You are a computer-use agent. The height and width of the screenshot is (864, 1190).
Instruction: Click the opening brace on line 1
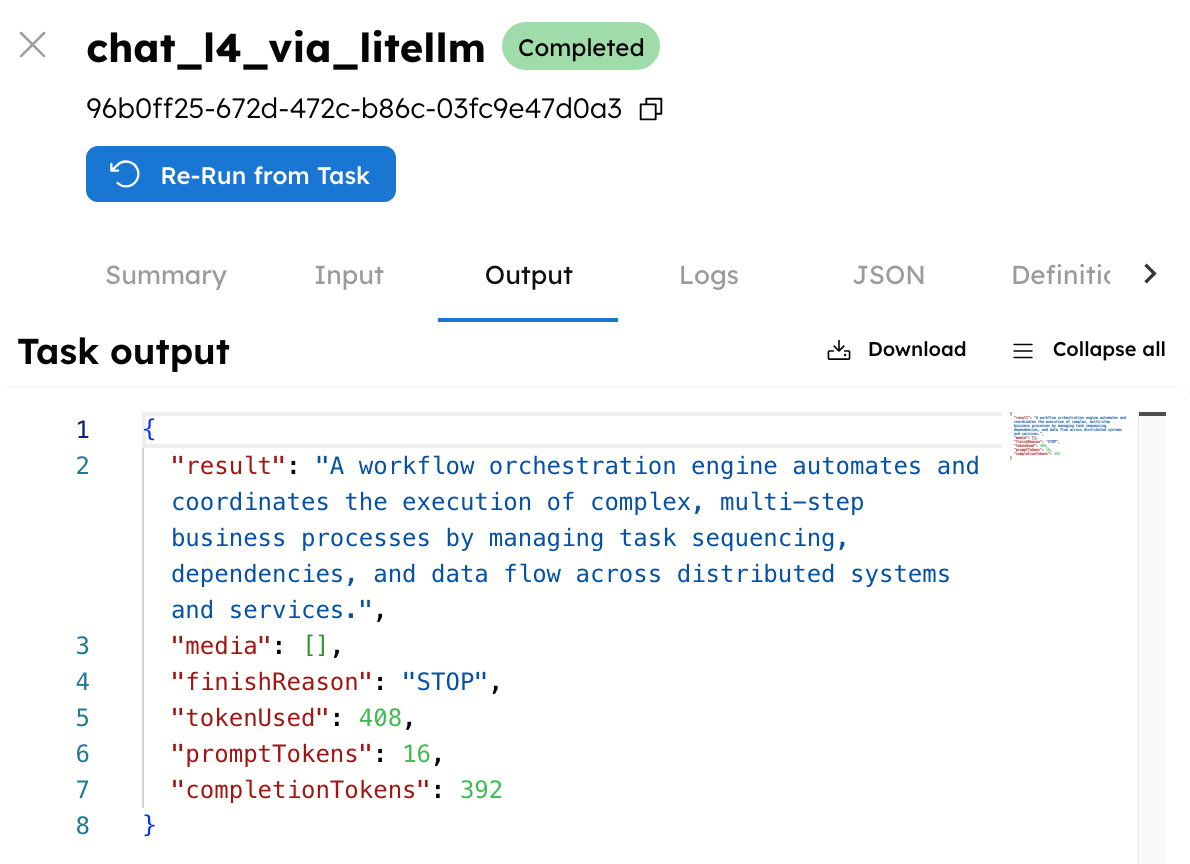(x=150, y=430)
